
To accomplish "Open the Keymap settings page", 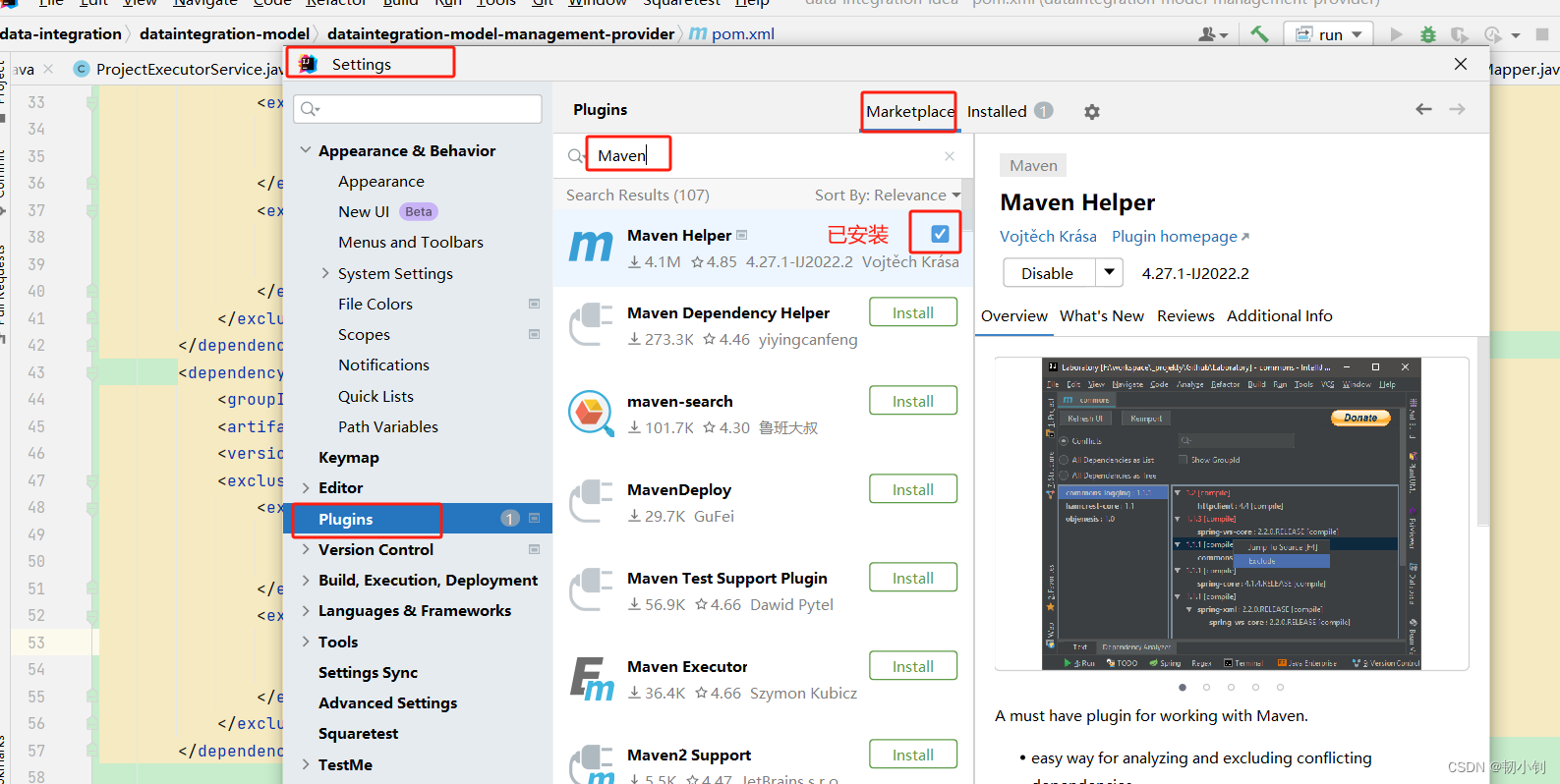I will click(x=349, y=457).
